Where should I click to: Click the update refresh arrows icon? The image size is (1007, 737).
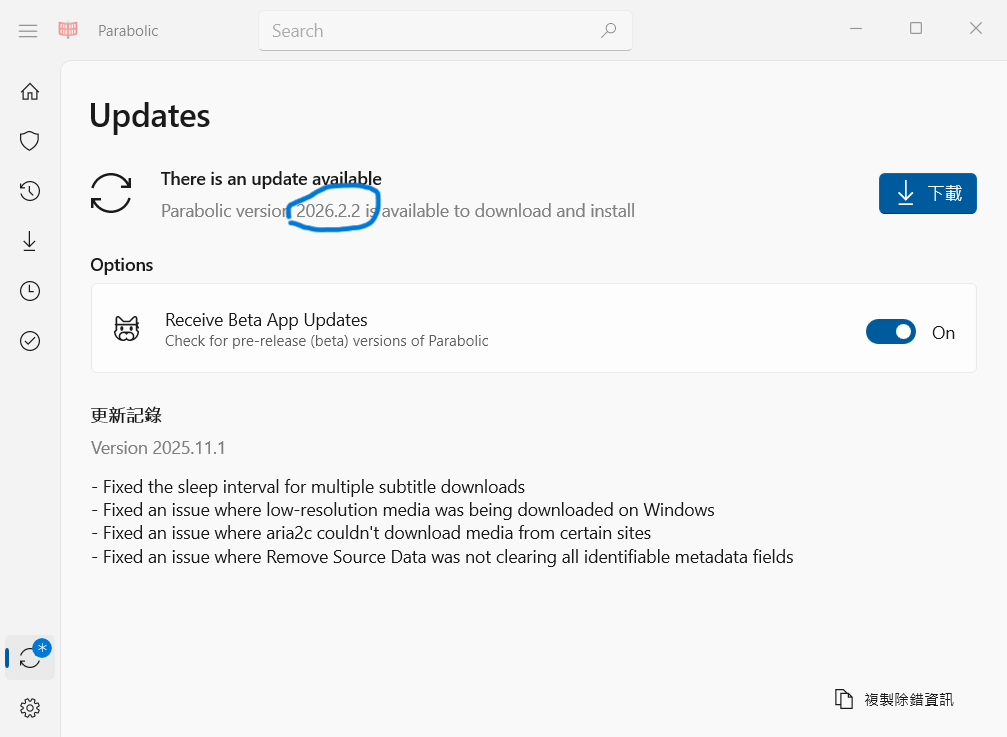[111, 193]
